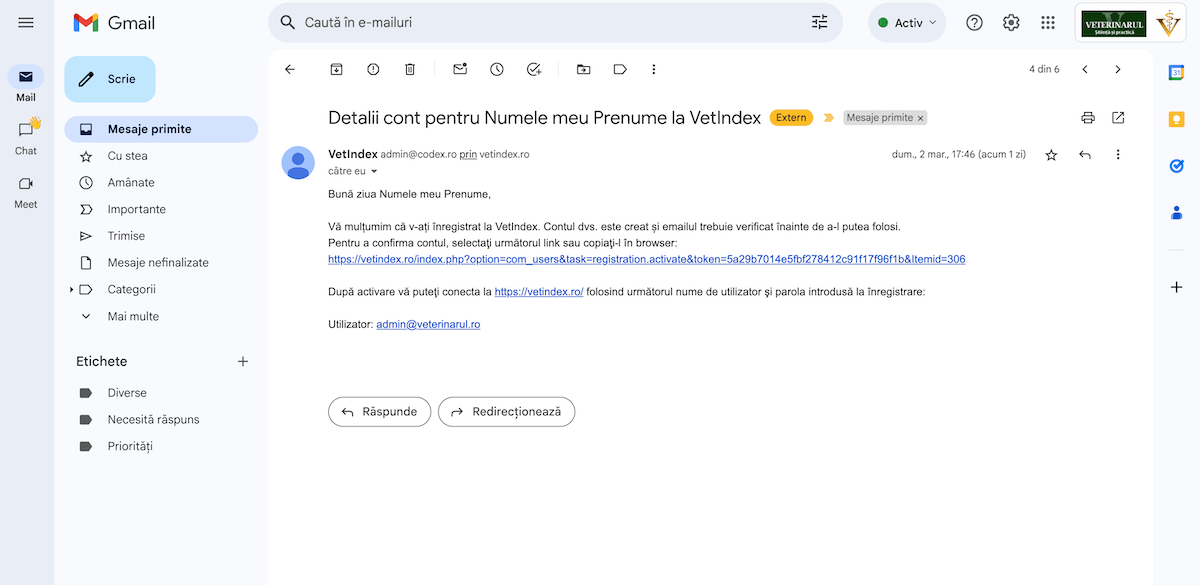Delete this email with the trash icon
The image size is (1200, 585).
point(410,69)
